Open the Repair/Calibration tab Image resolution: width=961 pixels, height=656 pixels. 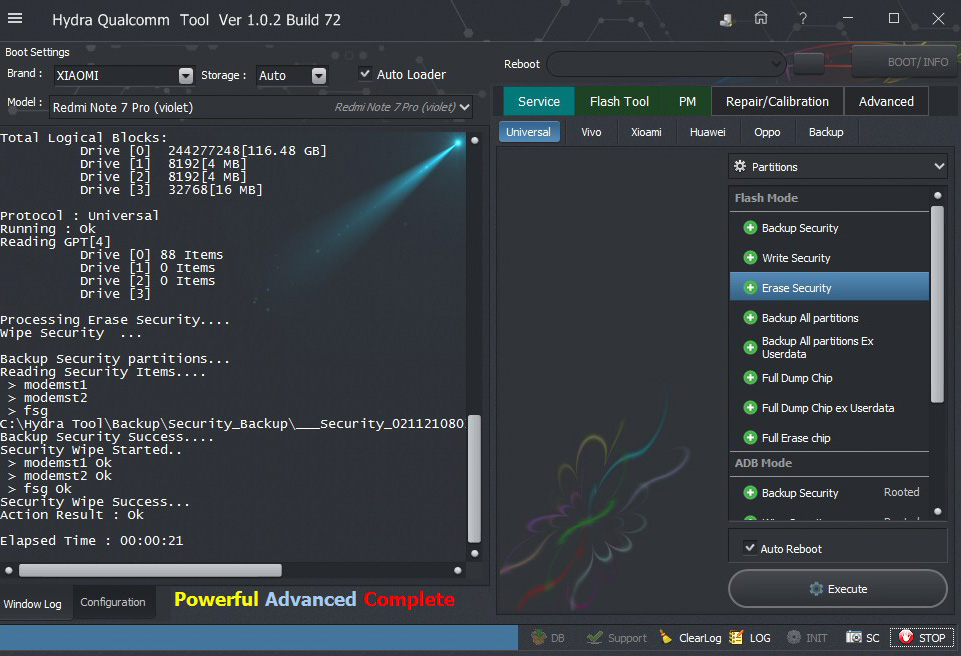(x=777, y=101)
